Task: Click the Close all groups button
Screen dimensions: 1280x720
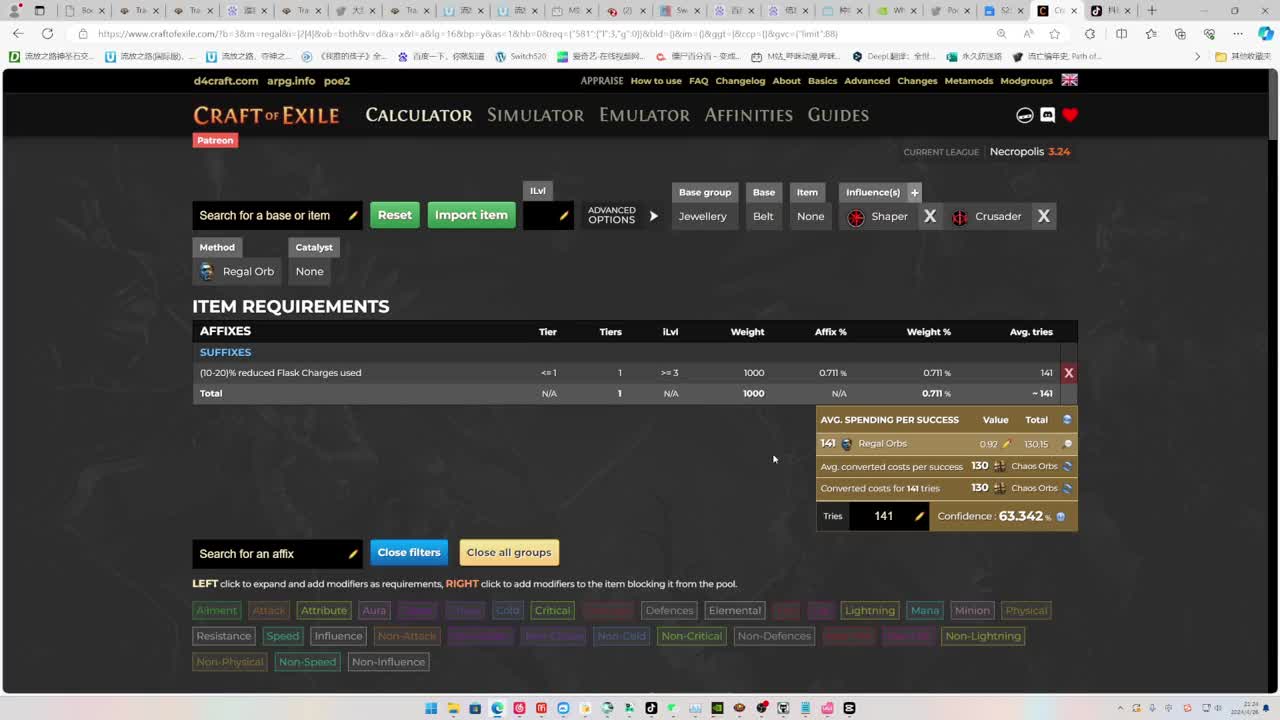Action: pyautogui.click(x=508, y=552)
